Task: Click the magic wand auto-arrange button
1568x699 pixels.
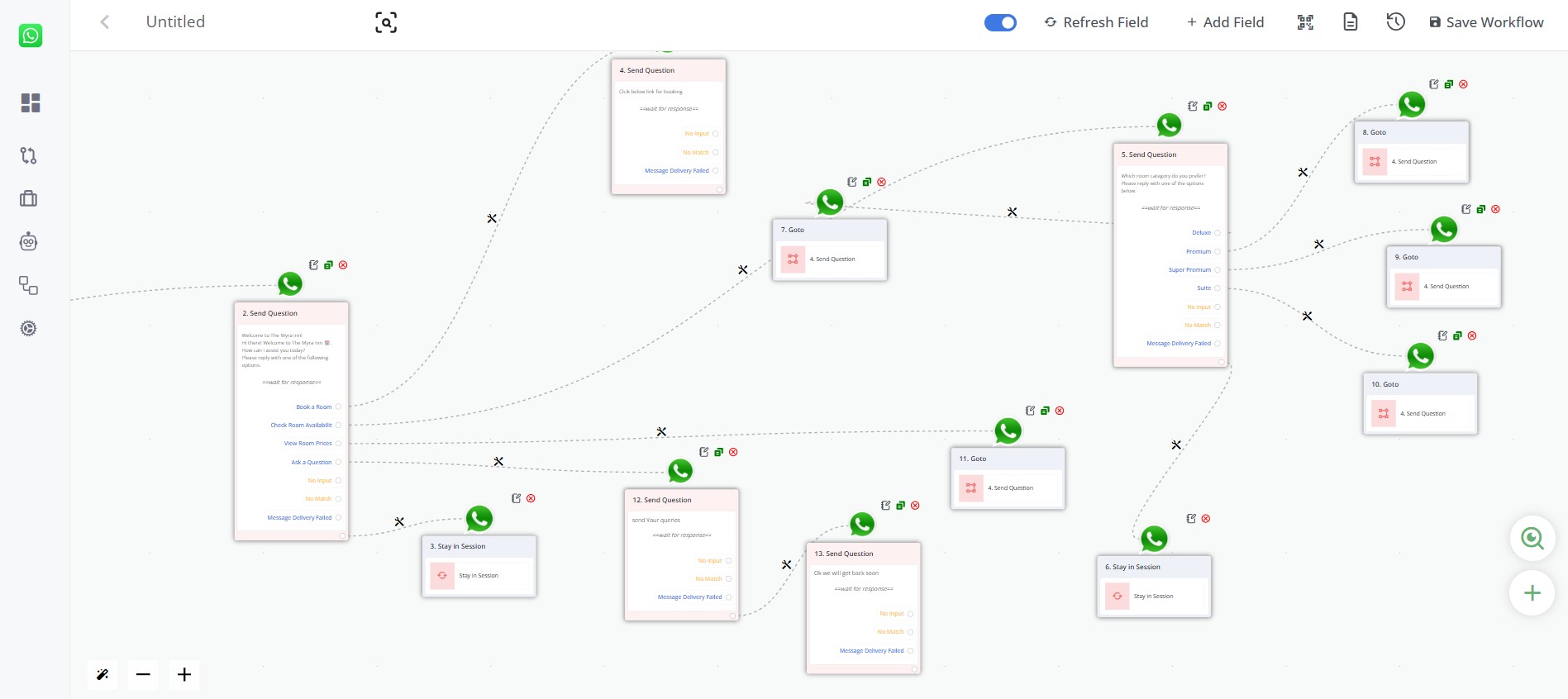Action: tap(102, 675)
